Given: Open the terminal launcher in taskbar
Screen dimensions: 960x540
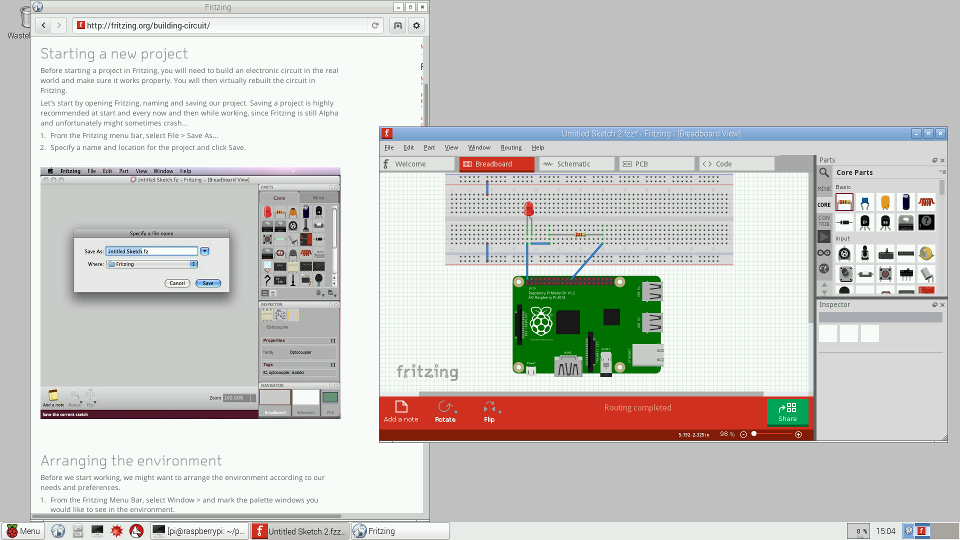Looking at the screenshot, I should pos(97,531).
